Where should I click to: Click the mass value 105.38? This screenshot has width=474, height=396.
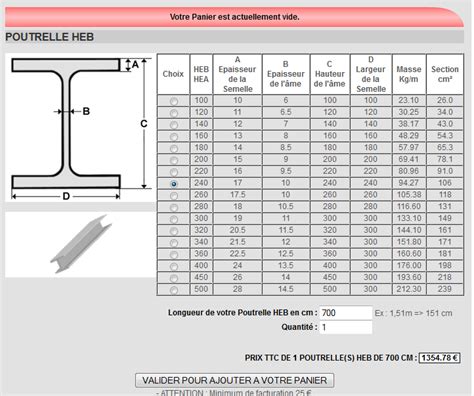click(x=409, y=195)
